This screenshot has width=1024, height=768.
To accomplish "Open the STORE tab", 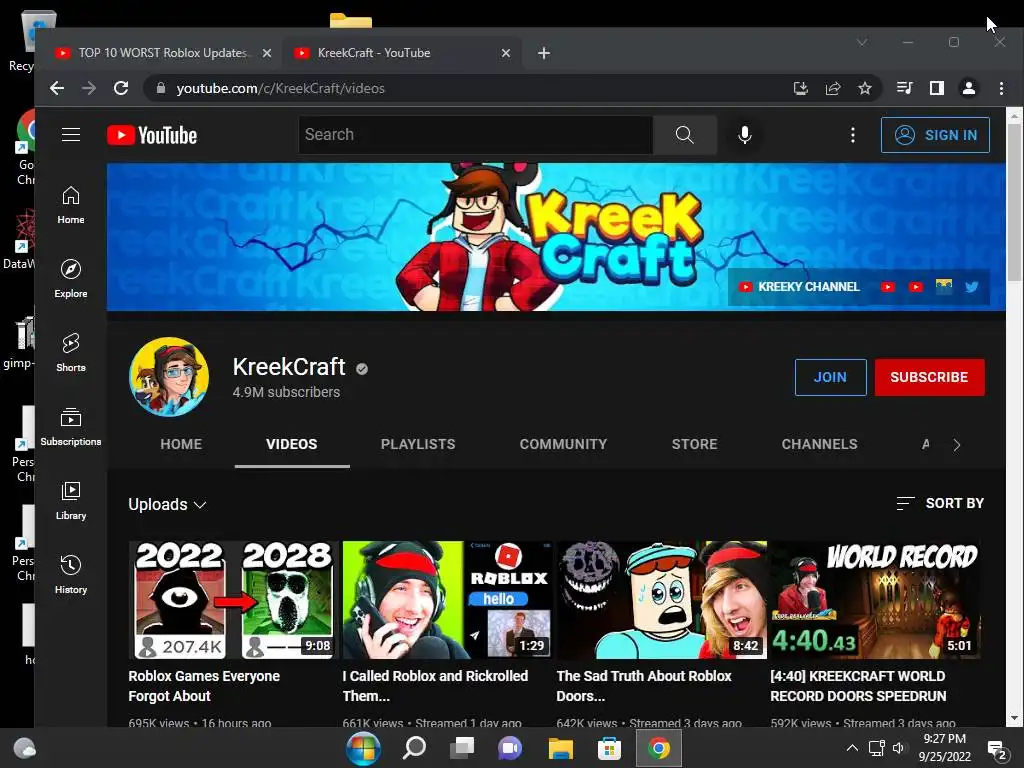I will point(694,444).
